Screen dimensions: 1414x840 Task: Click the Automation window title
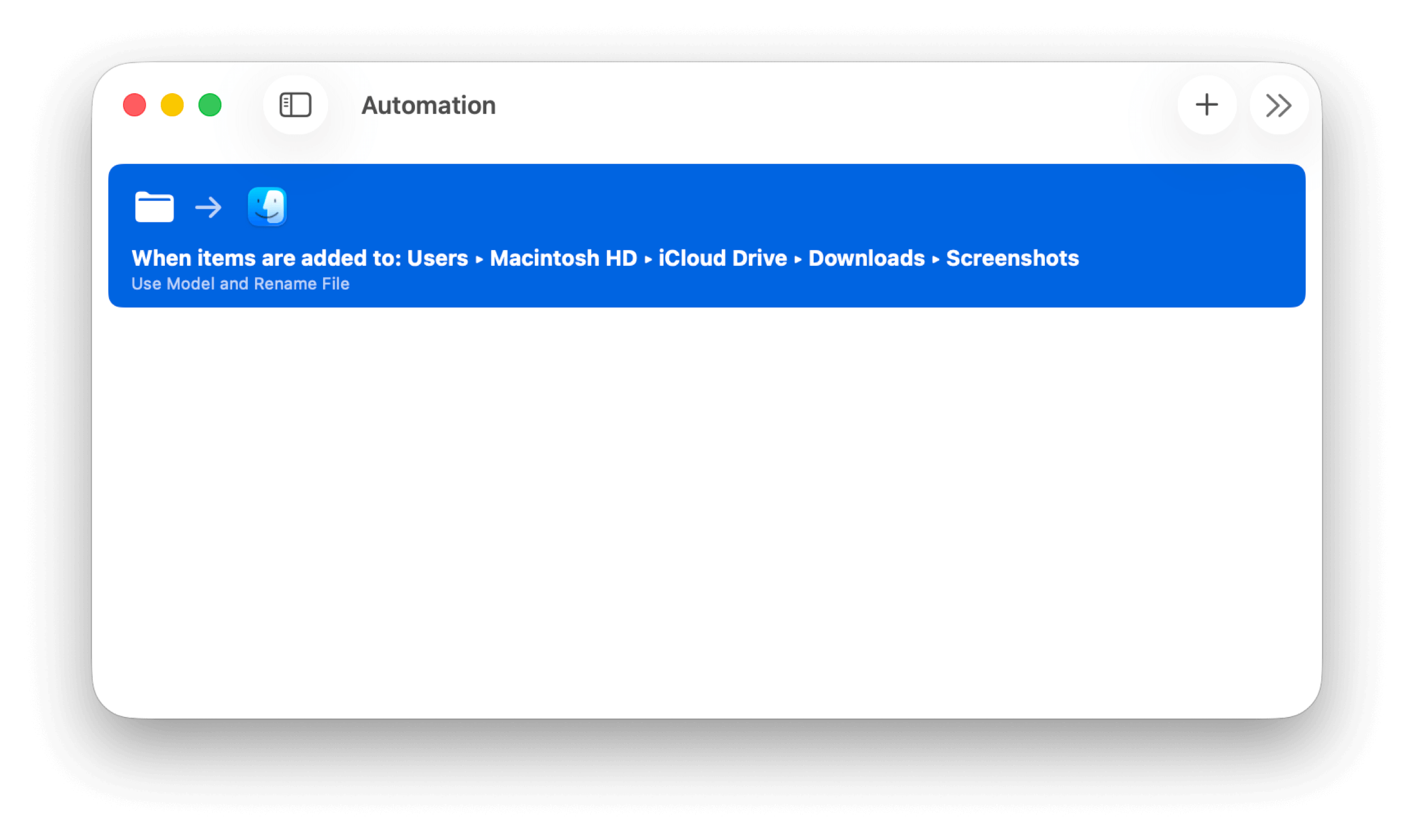coord(429,106)
